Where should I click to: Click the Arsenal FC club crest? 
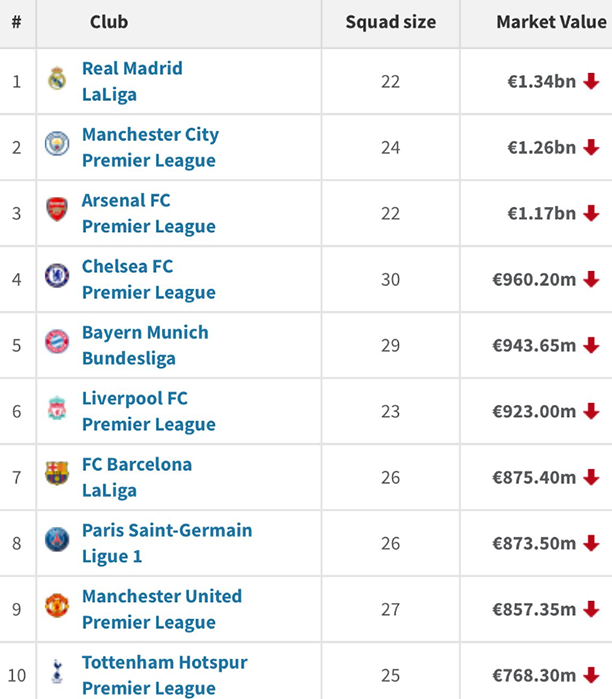pos(57,210)
